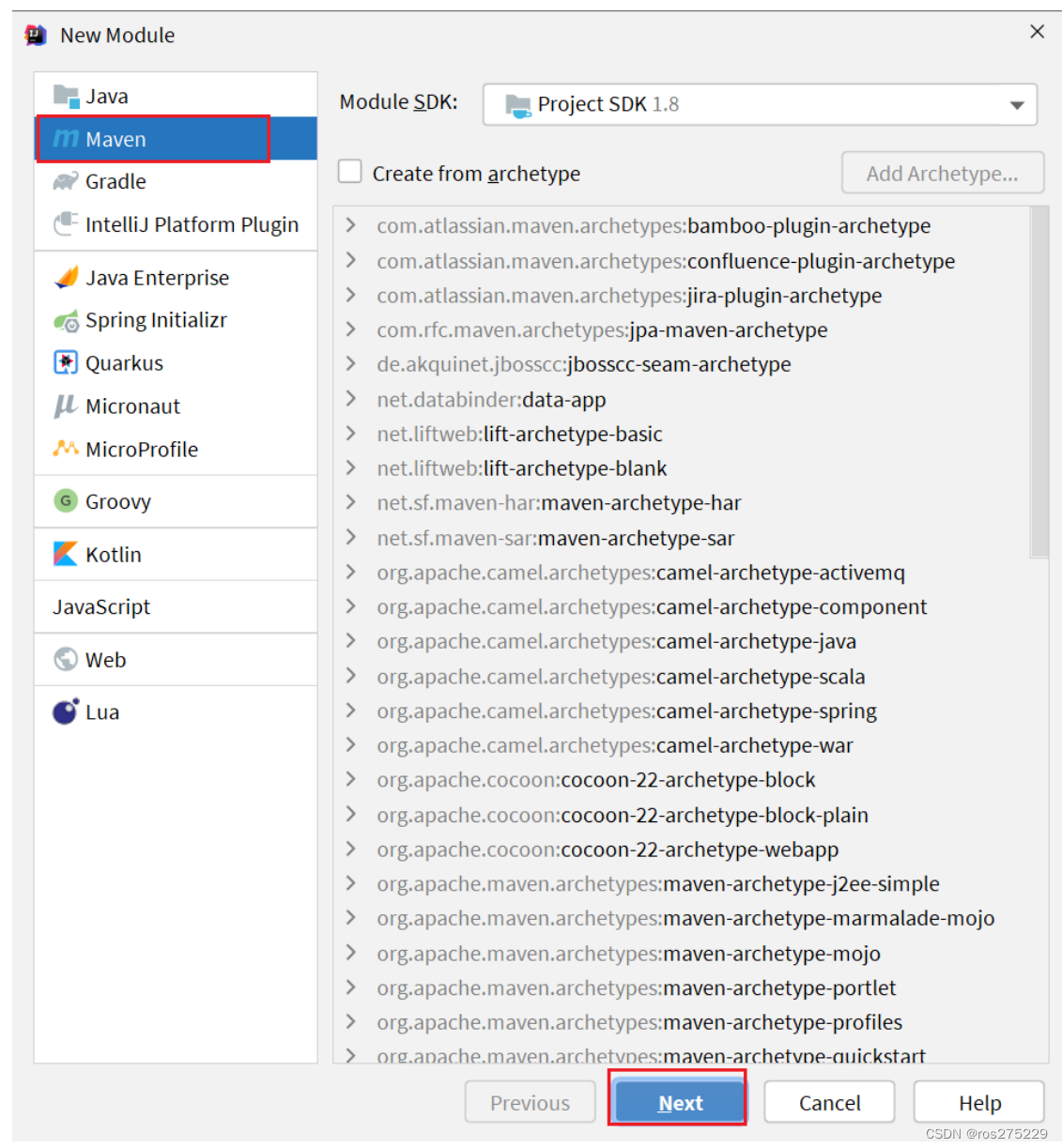Expand maven-archetype-har node
This screenshot has height=1148, width=1062.
pyautogui.click(x=351, y=502)
